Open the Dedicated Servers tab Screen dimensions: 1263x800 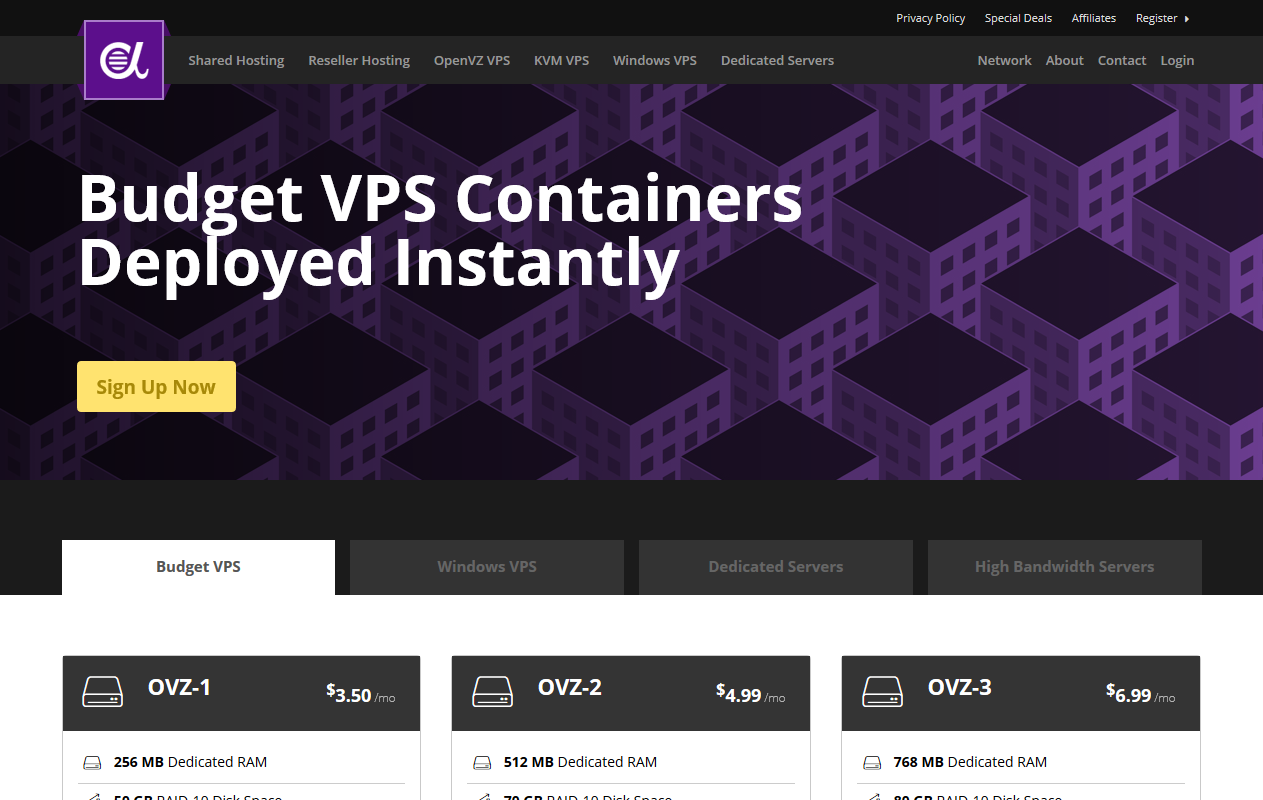pos(776,567)
